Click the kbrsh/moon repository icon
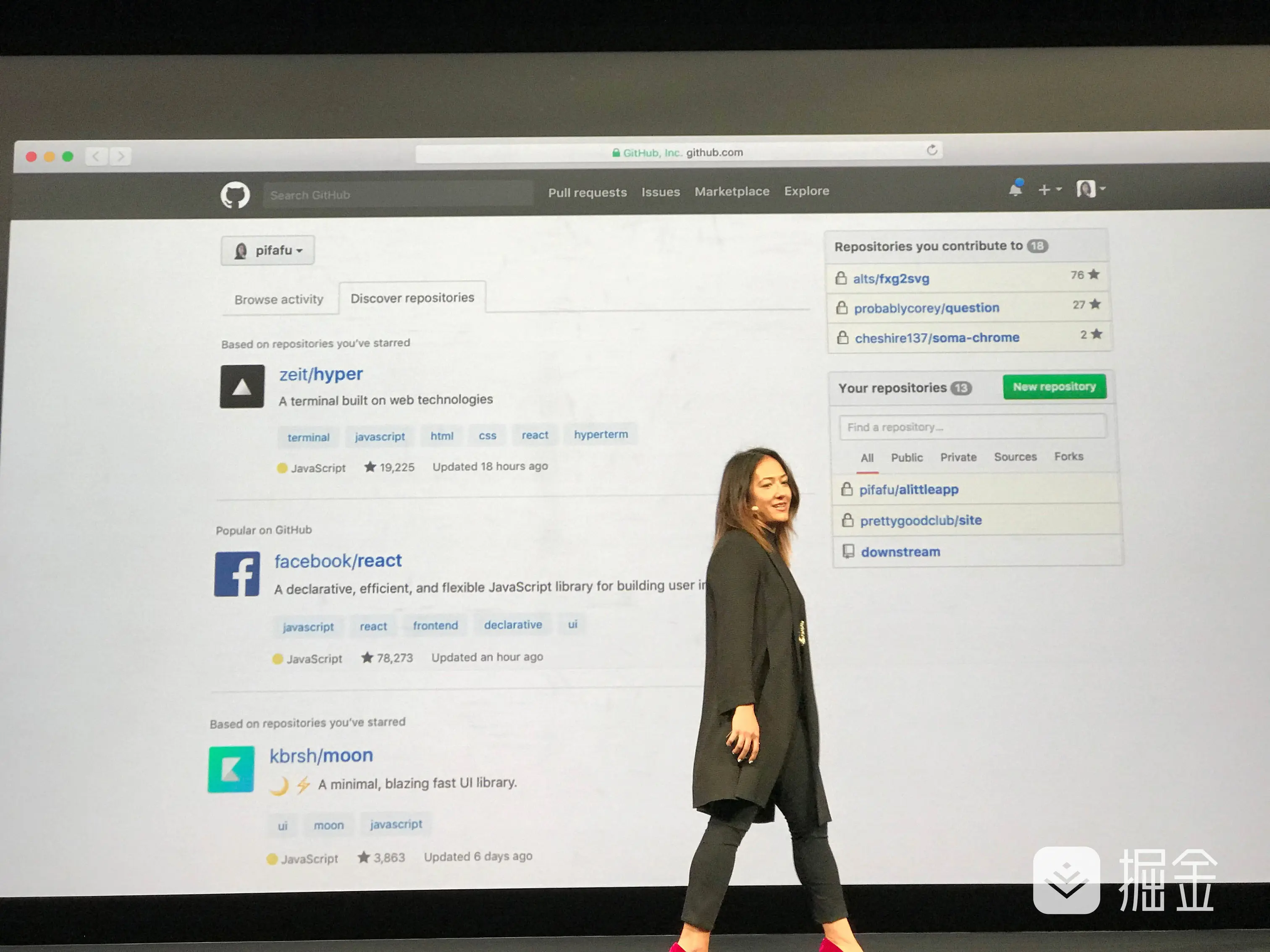The width and height of the screenshot is (1270, 952). pos(231,769)
